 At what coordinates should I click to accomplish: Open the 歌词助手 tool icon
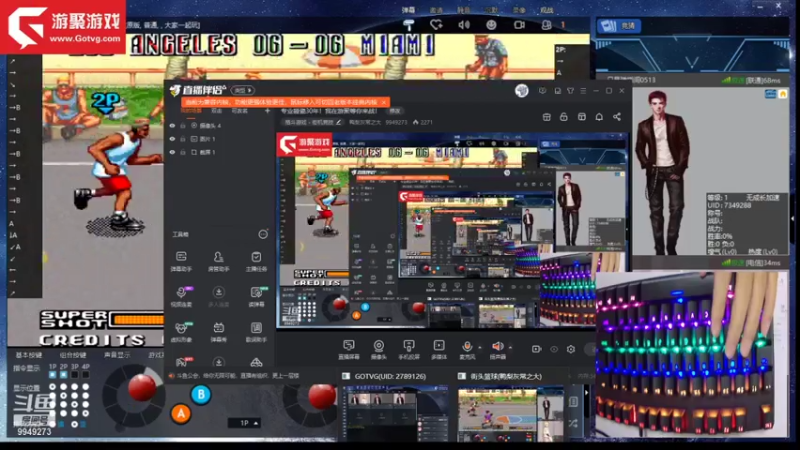(x=256, y=331)
